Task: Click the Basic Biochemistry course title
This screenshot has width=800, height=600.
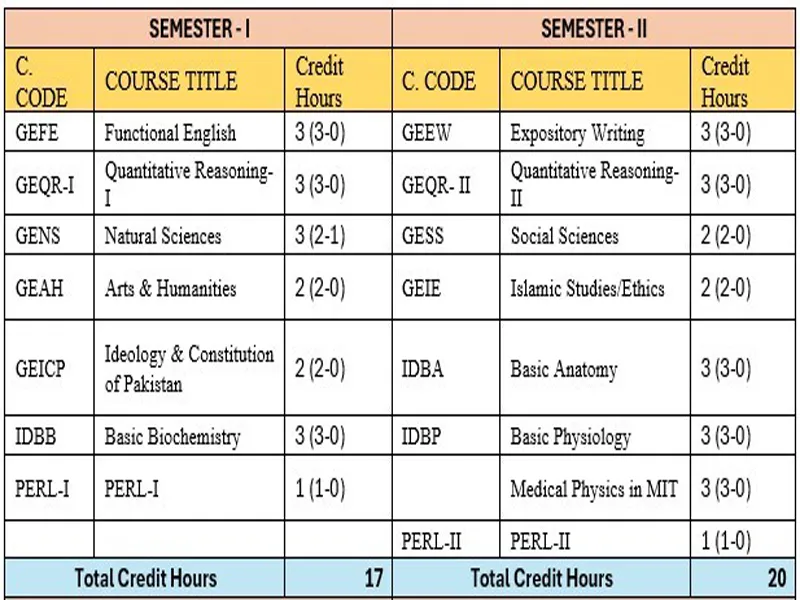Action: tap(172, 437)
